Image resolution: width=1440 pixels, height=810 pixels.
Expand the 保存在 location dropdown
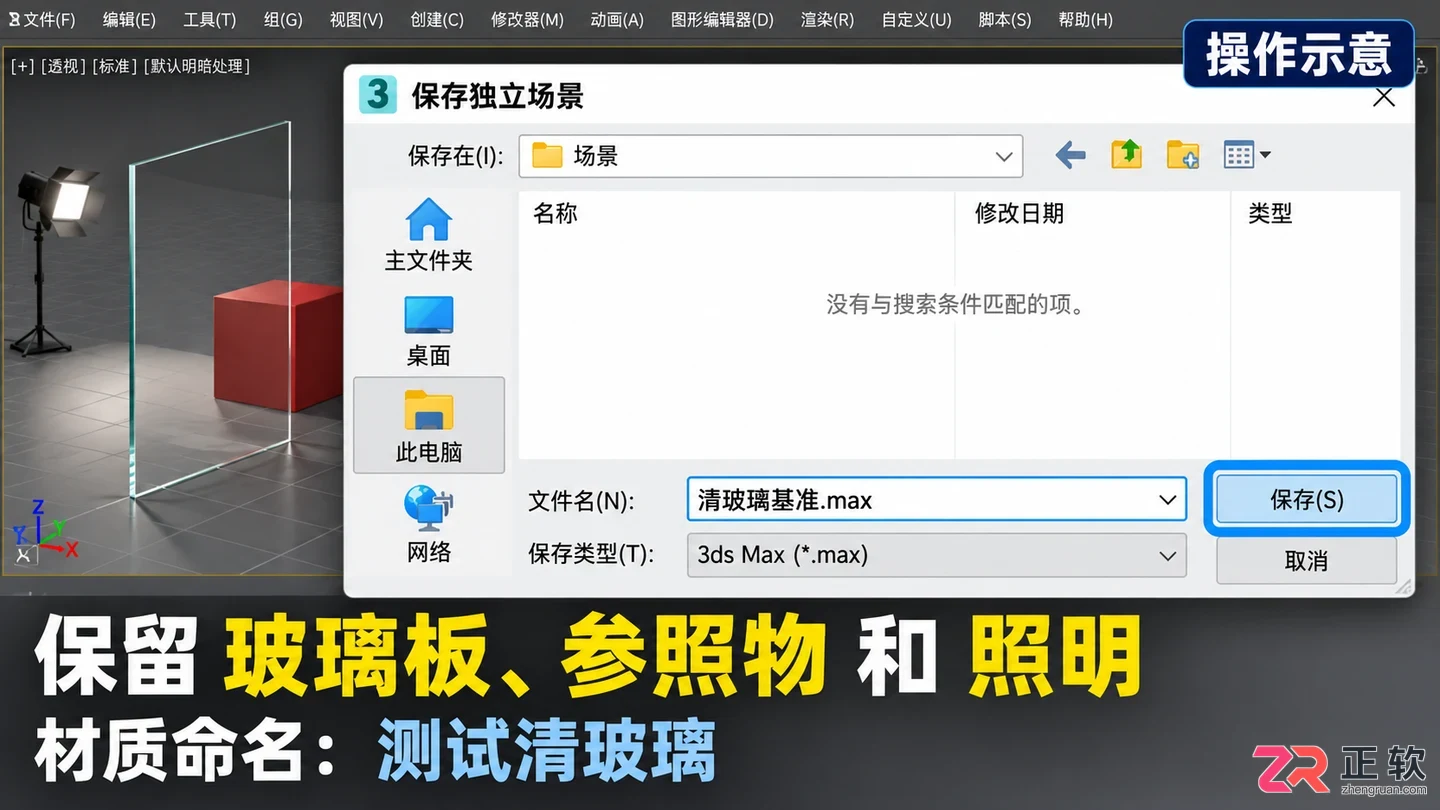click(x=1004, y=156)
